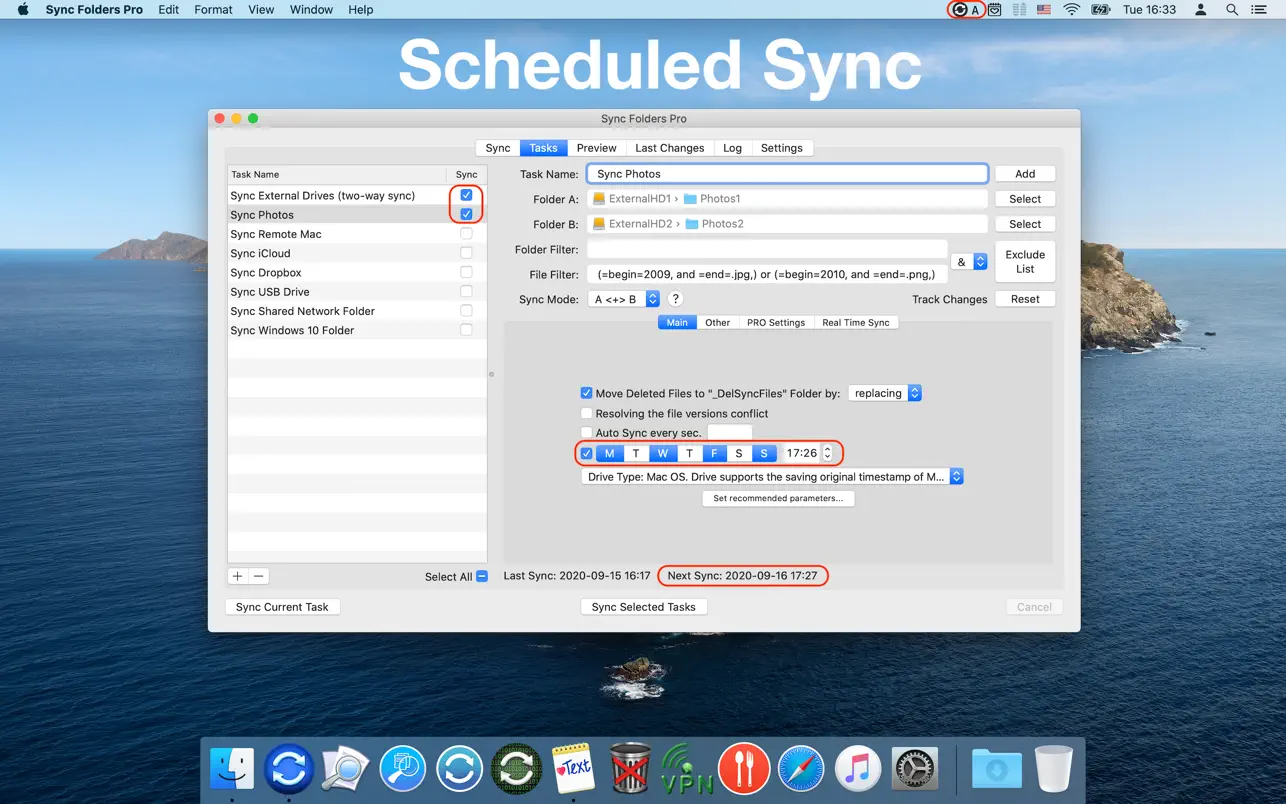Open Safari from the dock
Screen dimensions: 1286x804
[x=801, y=768]
